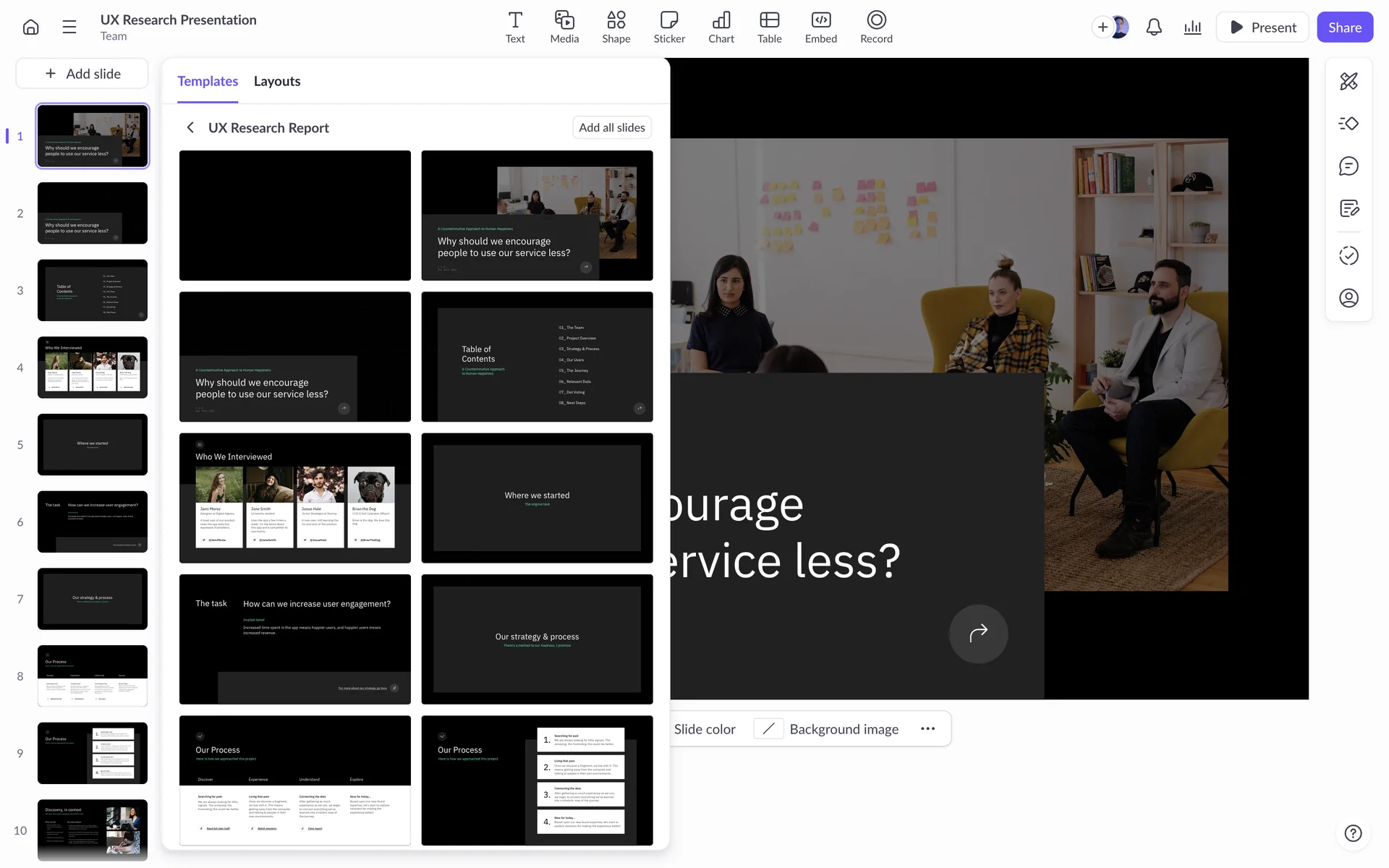Insert a Sticker from toolbar
The image size is (1389, 868).
point(669,27)
